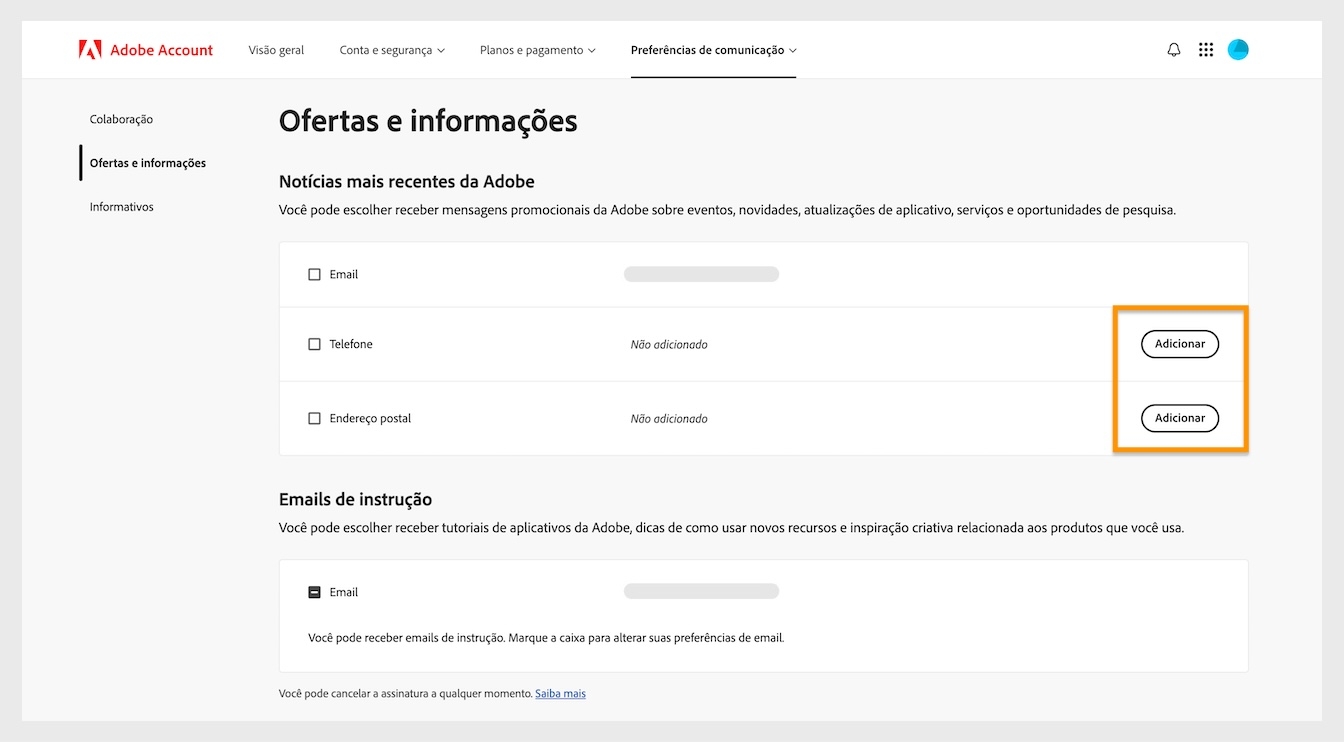
Task: Enable the Email checkbox under Notícias mais recentes
Action: [314, 273]
